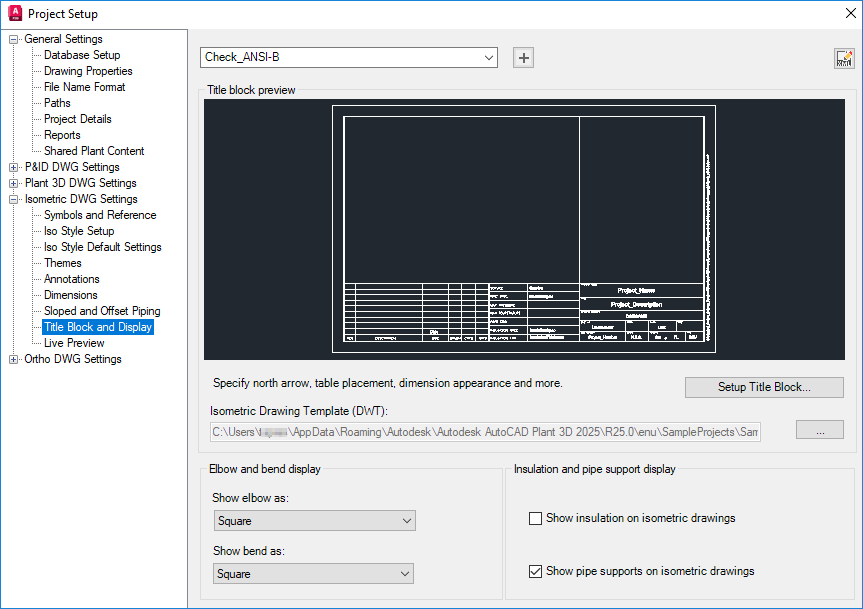Expand the Ortho DWG Settings node
Viewport: 863px width, 609px height.
pos(13,359)
